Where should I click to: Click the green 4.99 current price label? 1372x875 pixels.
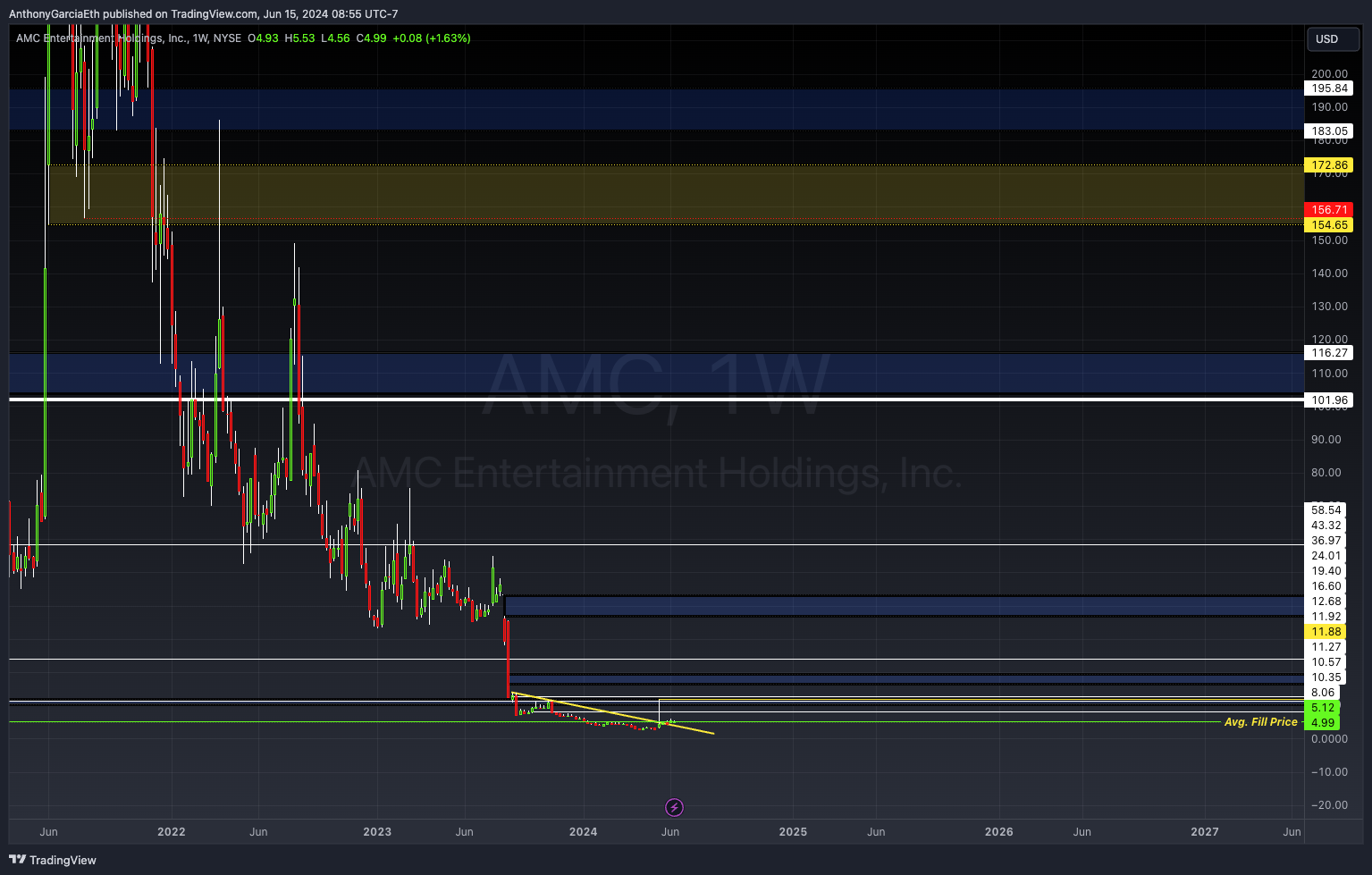1323,723
